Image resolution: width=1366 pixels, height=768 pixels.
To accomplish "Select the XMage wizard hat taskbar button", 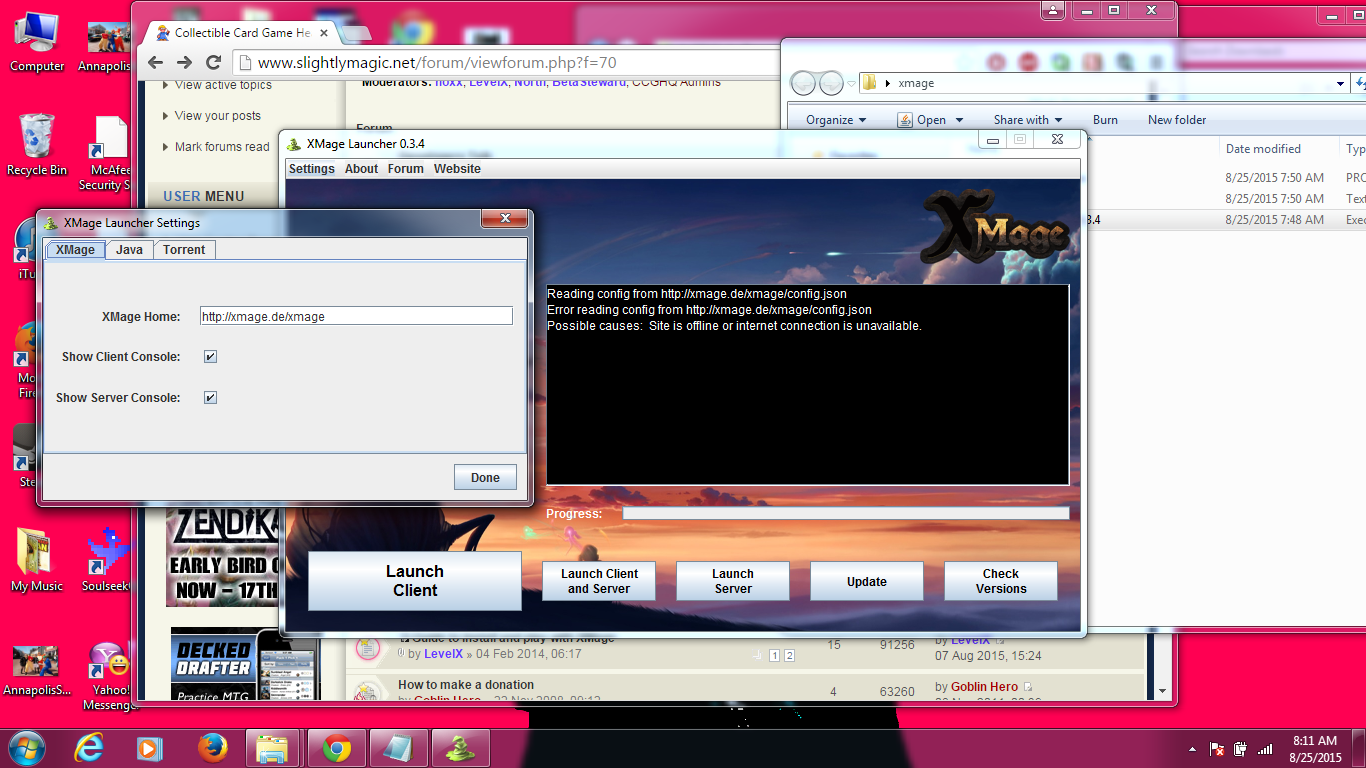I will click(460, 747).
